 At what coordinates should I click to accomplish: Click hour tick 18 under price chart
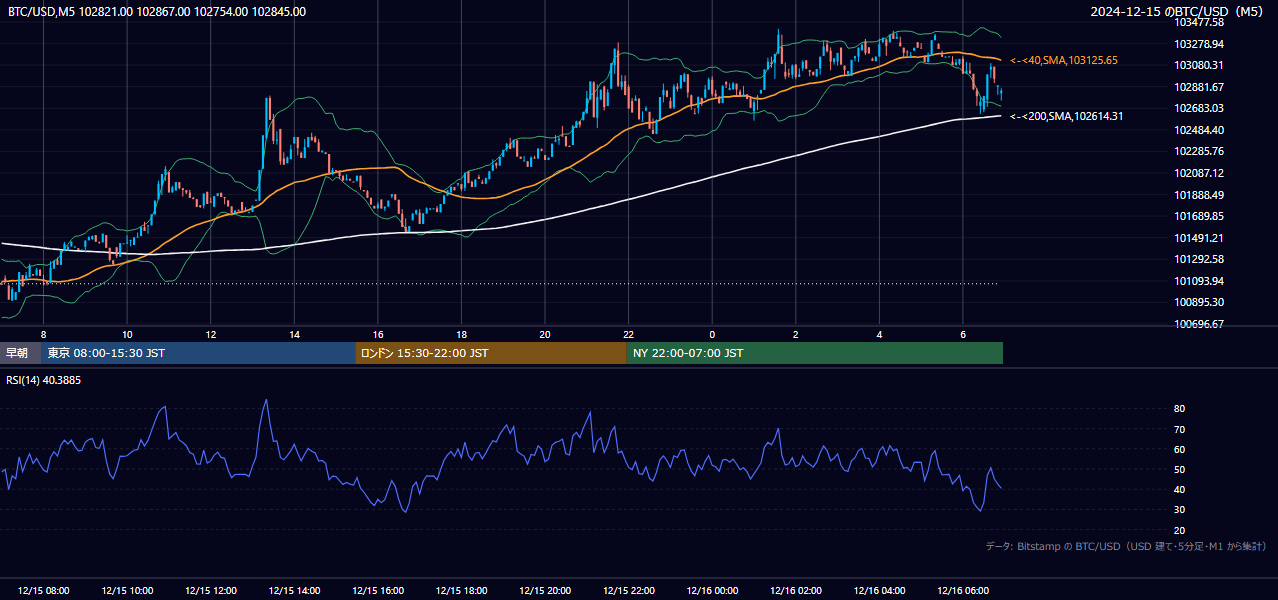click(461, 334)
